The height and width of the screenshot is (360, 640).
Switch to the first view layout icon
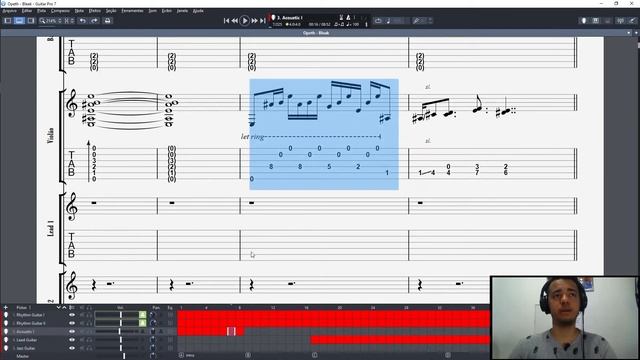tap(8, 20)
